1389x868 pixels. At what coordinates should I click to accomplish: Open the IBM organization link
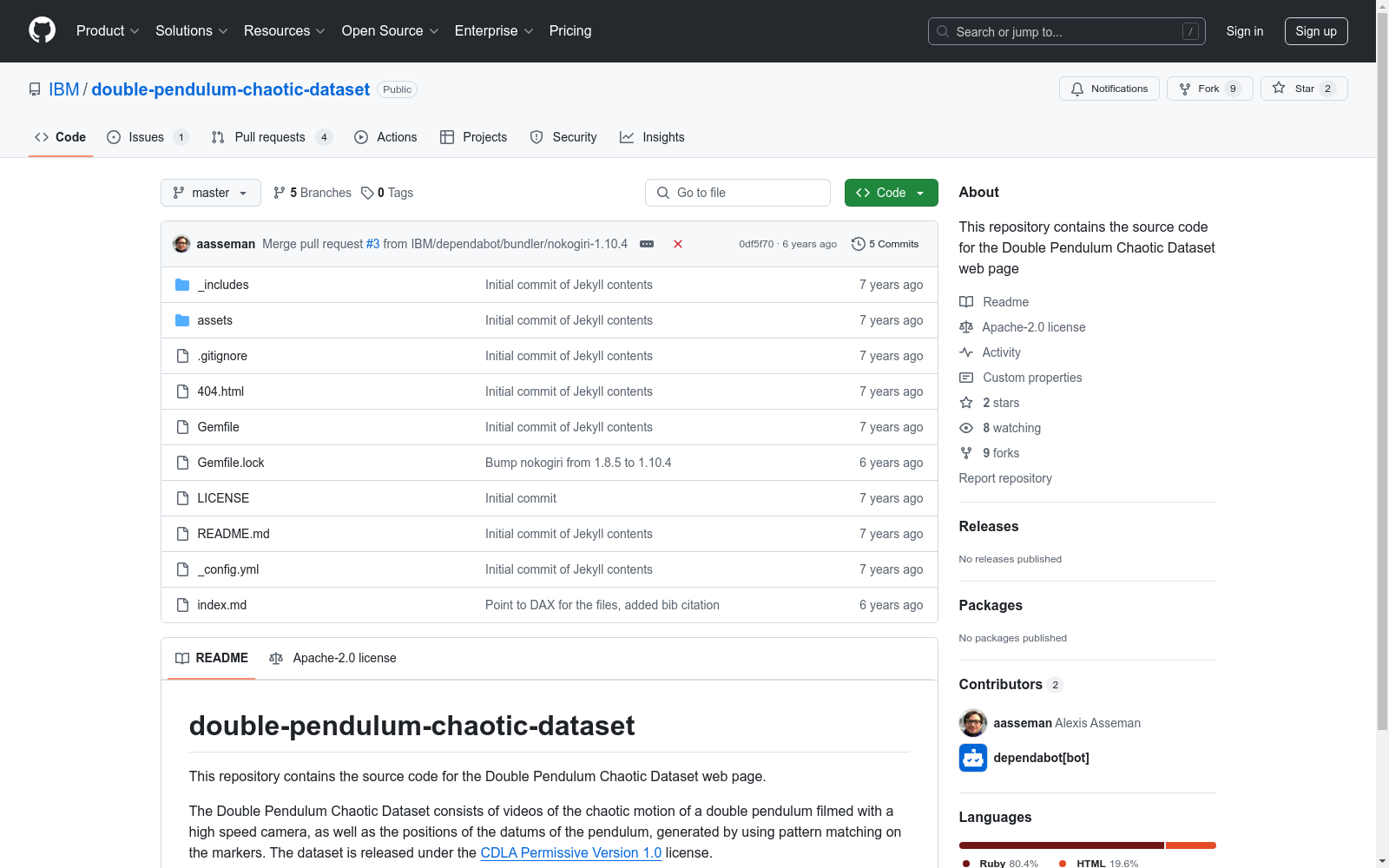(63, 89)
